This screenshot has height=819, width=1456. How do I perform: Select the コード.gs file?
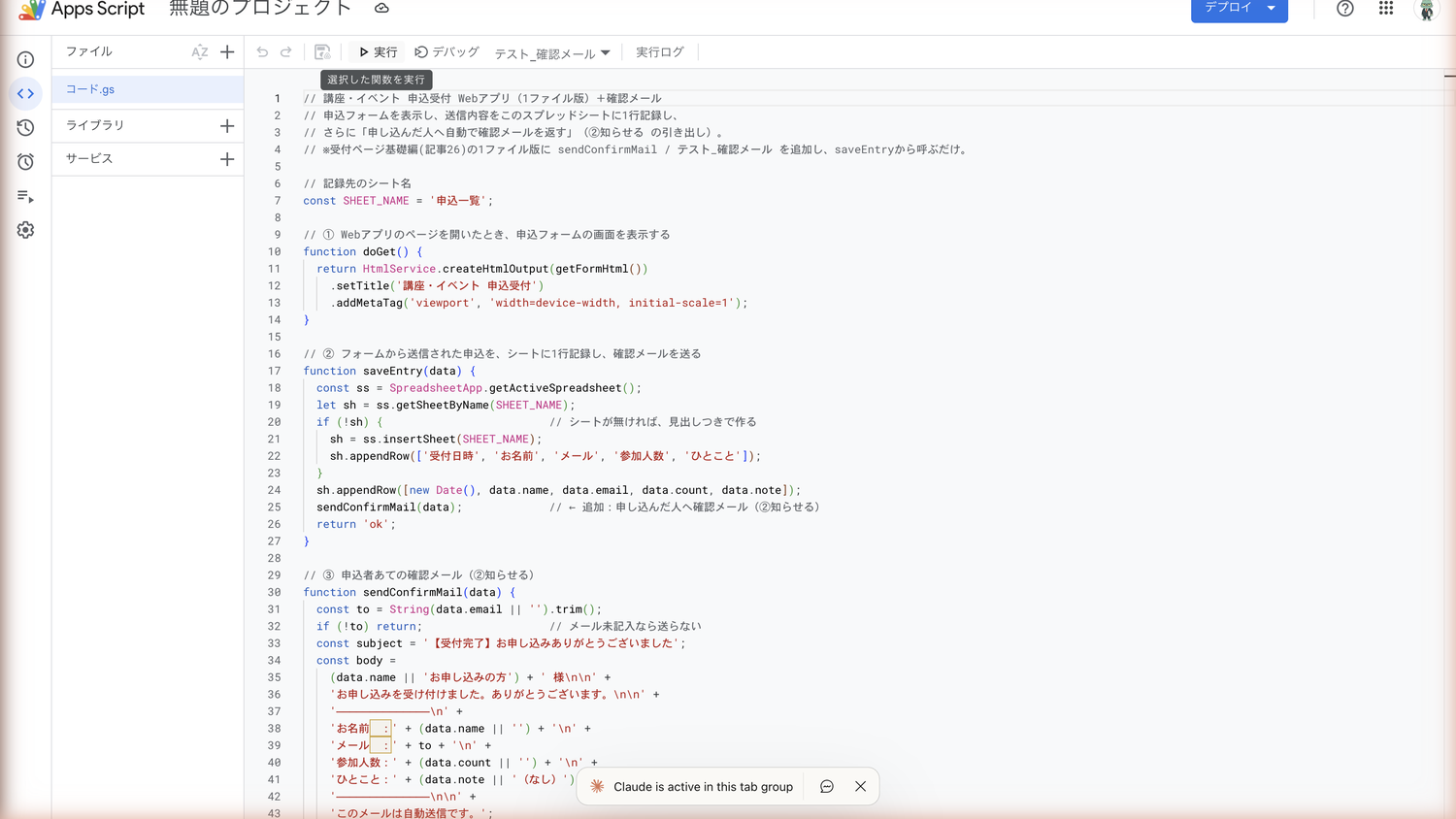pyautogui.click(x=148, y=89)
